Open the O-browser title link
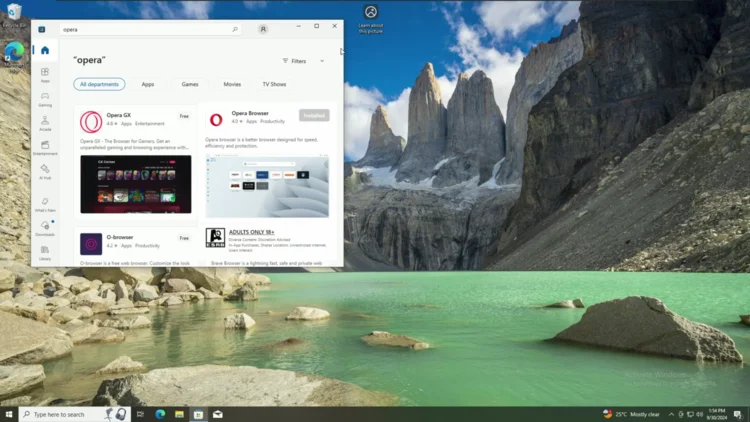The image size is (750, 422). coord(120,237)
